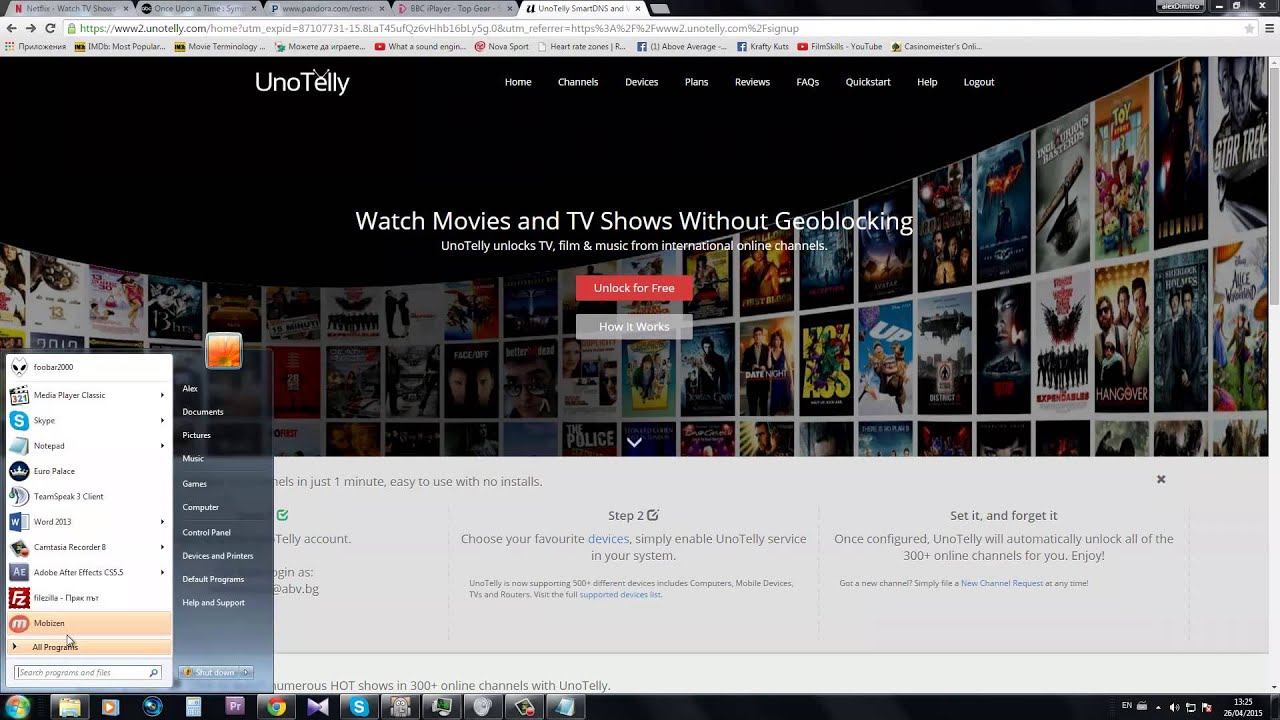Open foobar2000 from the Start menu
Screen dimensions: 1280x720
click(x=88, y=367)
